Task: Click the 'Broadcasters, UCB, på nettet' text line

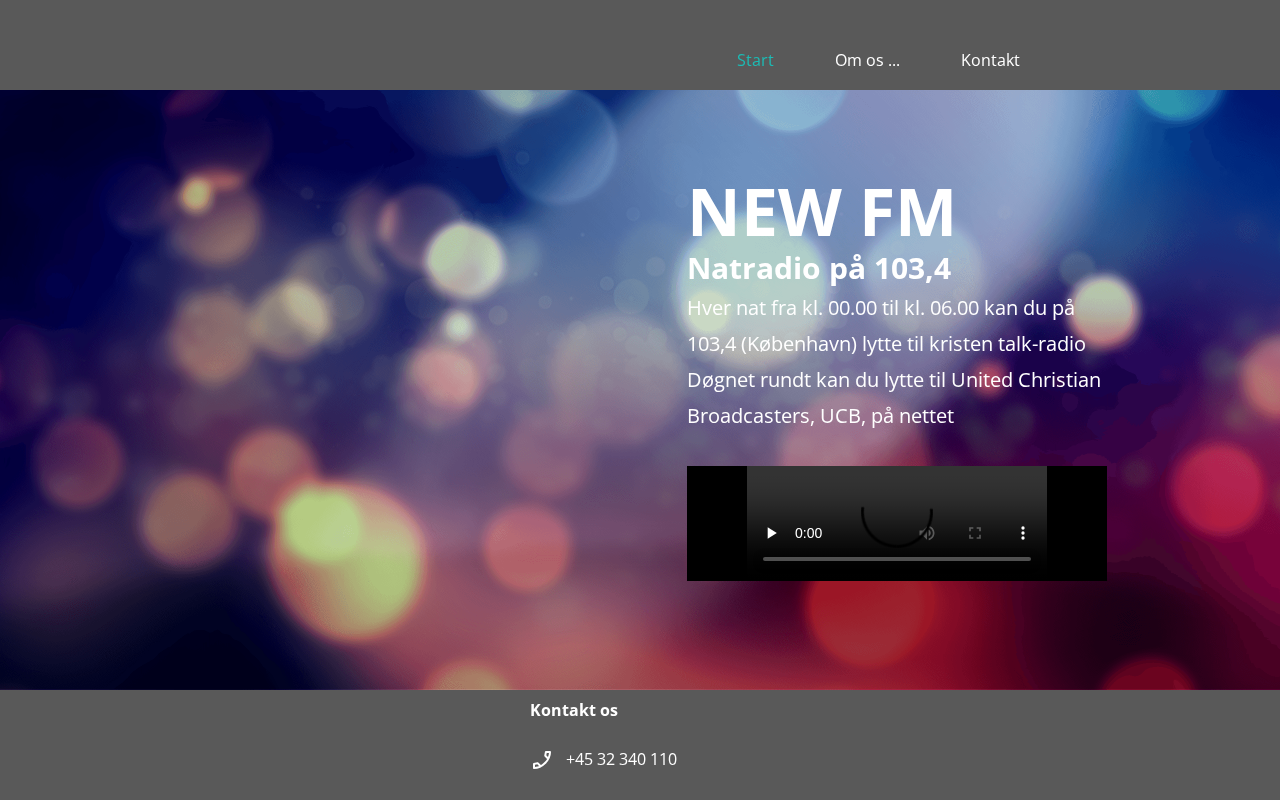Action: click(x=820, y=416)
